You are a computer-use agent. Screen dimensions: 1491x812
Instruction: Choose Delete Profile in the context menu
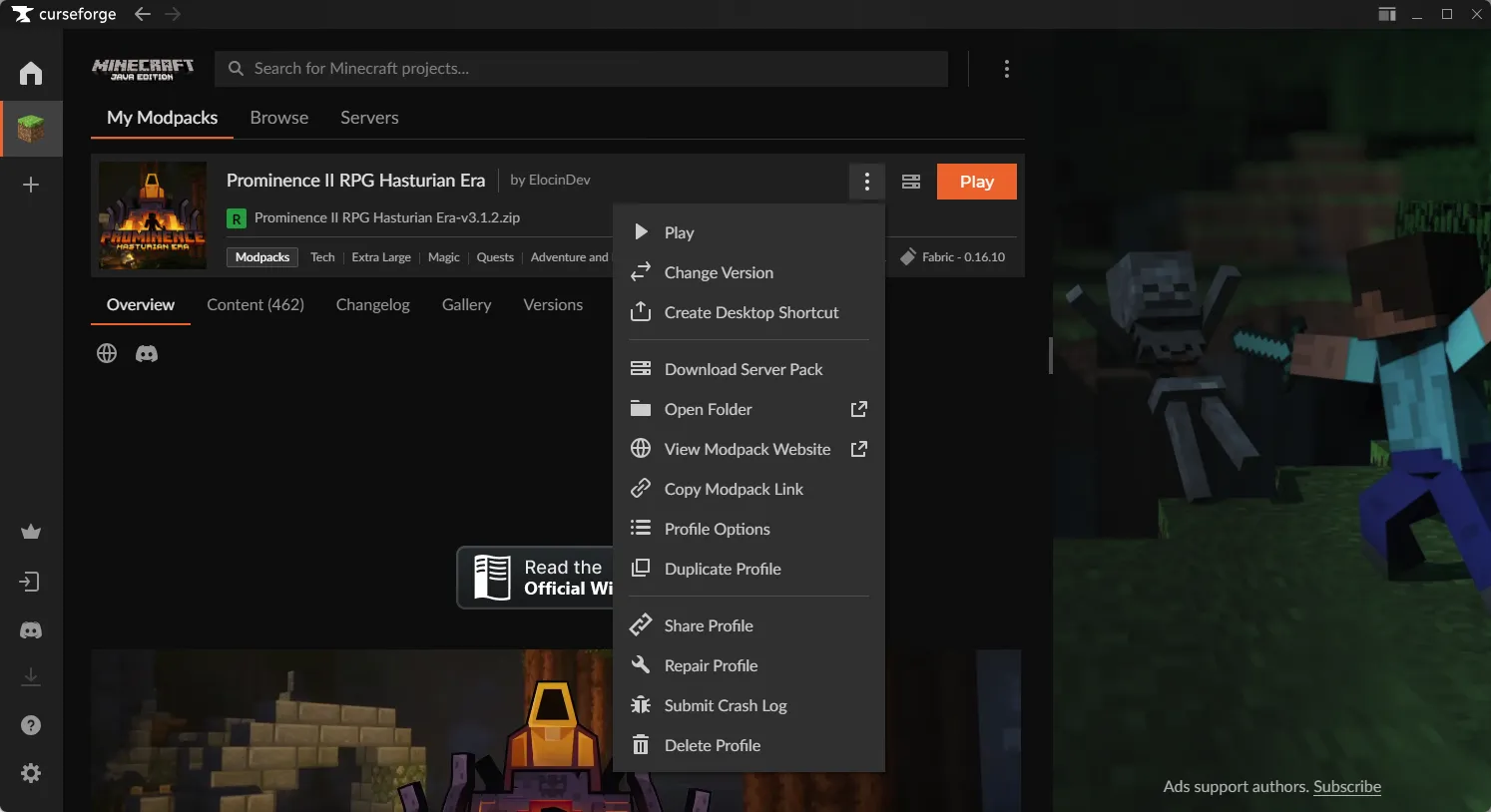712,745
